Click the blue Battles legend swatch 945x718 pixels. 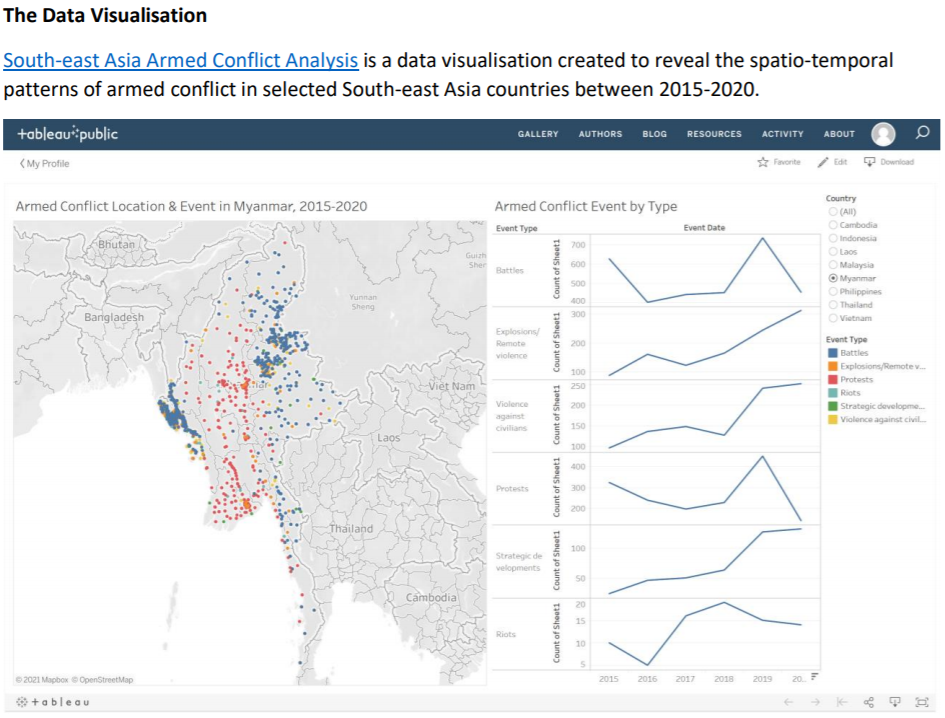(x=832, y=353)
